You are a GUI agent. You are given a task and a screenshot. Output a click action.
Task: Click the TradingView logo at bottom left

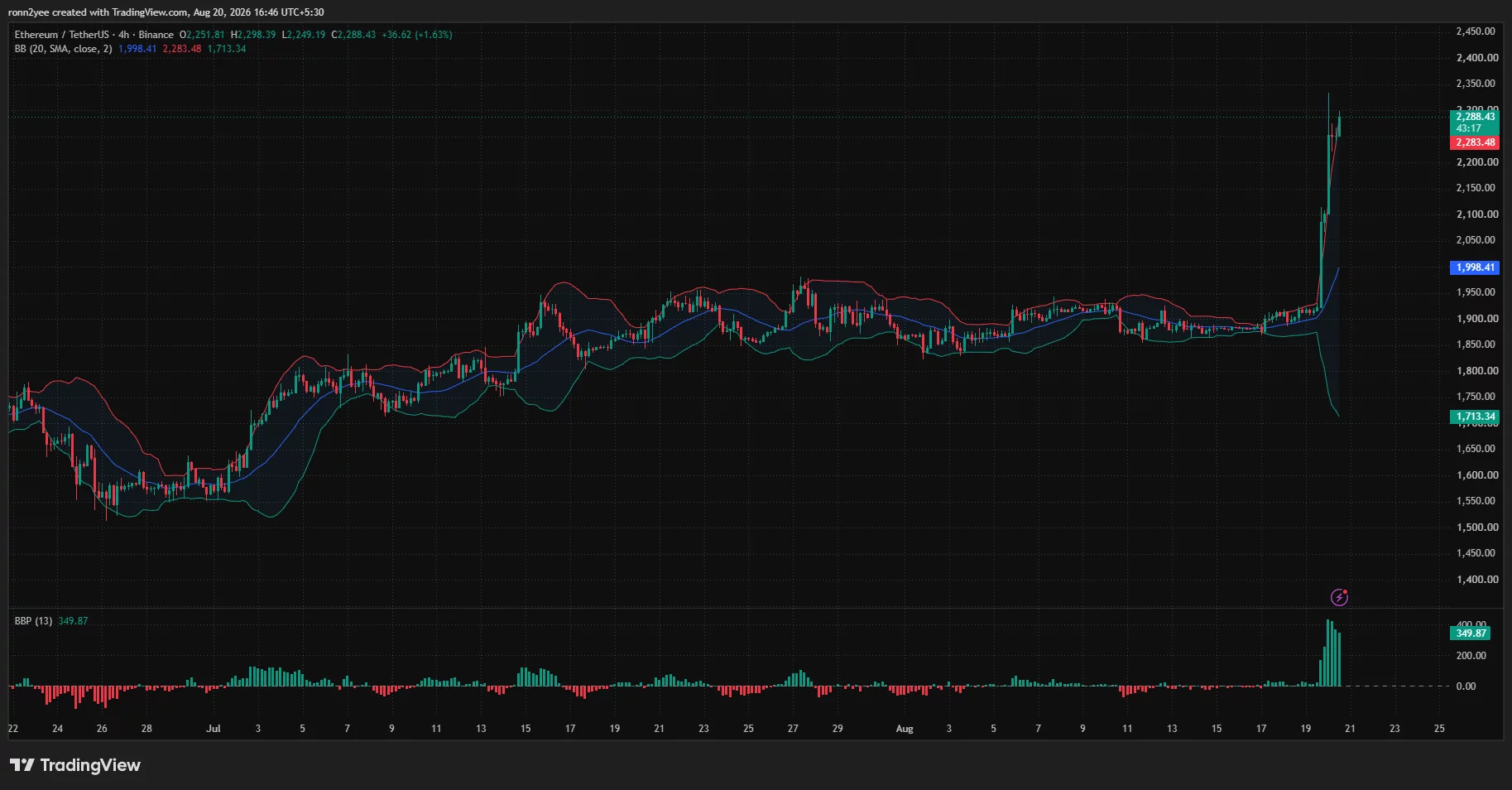click(75, 765)
